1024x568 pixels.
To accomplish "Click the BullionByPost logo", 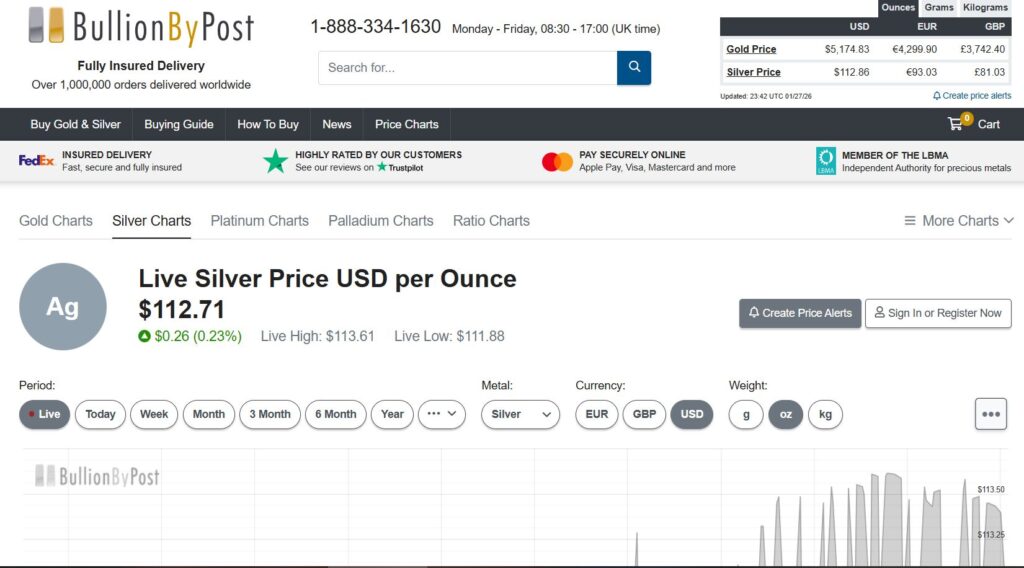I will pyautogui.click(x=141, y=27).
